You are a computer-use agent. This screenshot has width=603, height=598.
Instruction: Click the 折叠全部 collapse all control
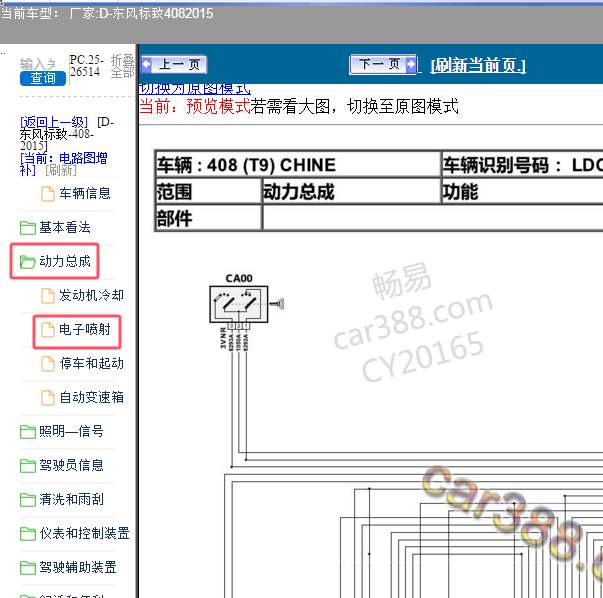[x=122, y=66]
